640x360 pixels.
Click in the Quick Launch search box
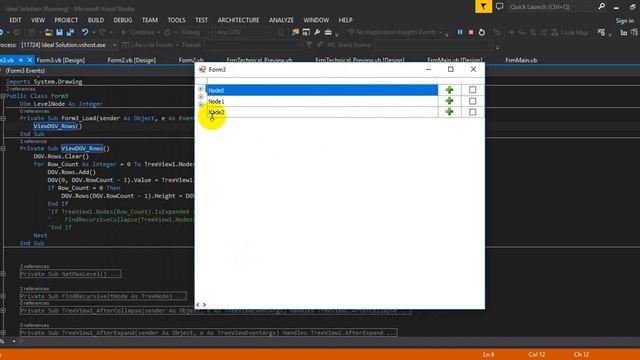click(551, 7)
